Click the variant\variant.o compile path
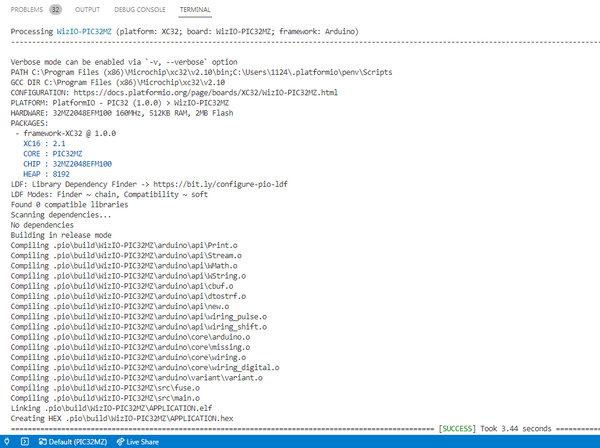The image size is (600, 448). [158, 378]
